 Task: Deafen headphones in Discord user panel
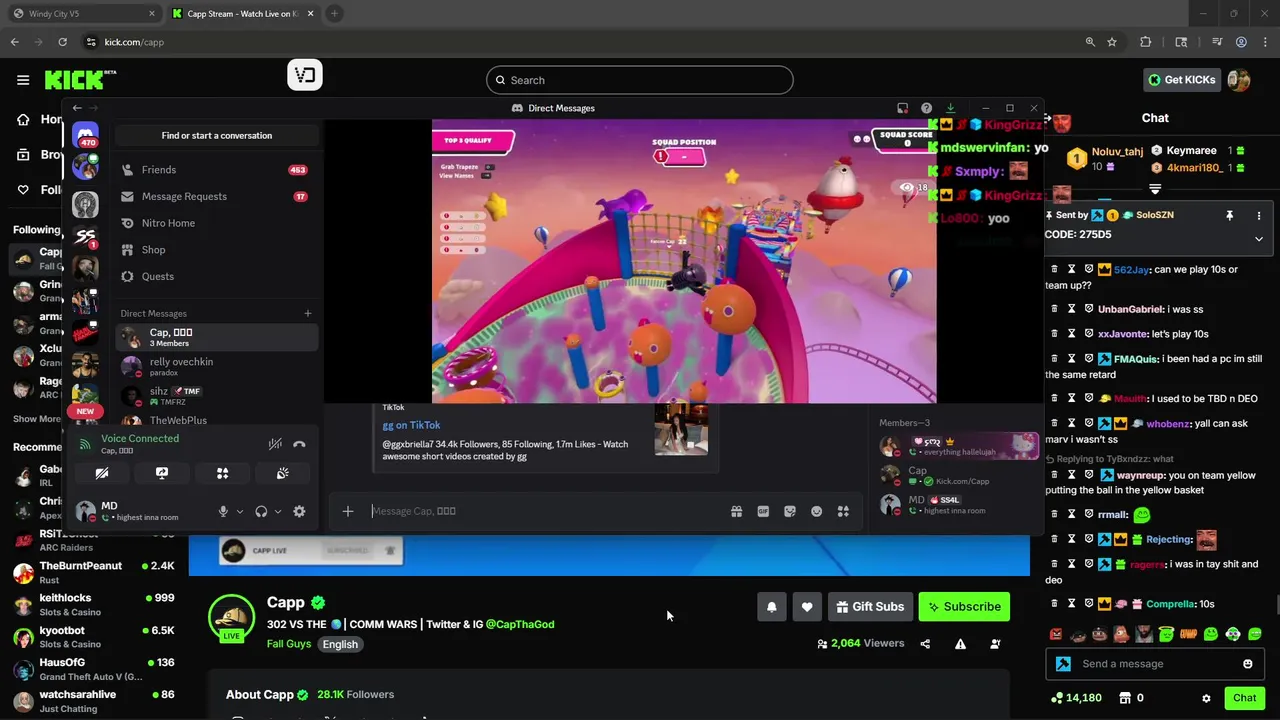(x=261, y=511)
